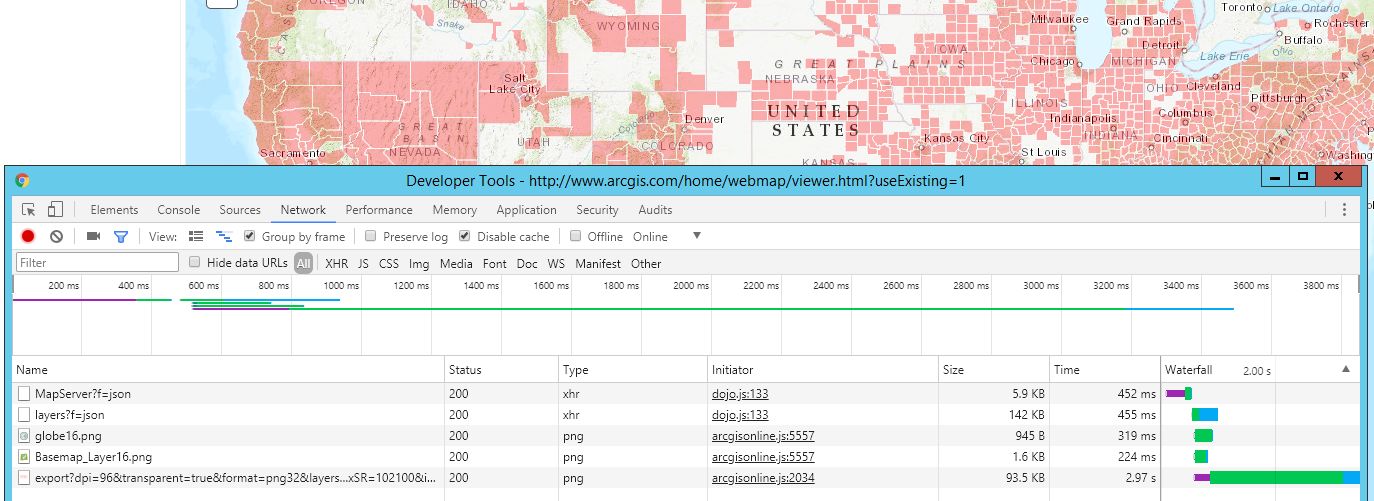Screen dimensions: 1374x501
Task: Toggle Group by frame checkbox
Action: click(x=250, y=237)
